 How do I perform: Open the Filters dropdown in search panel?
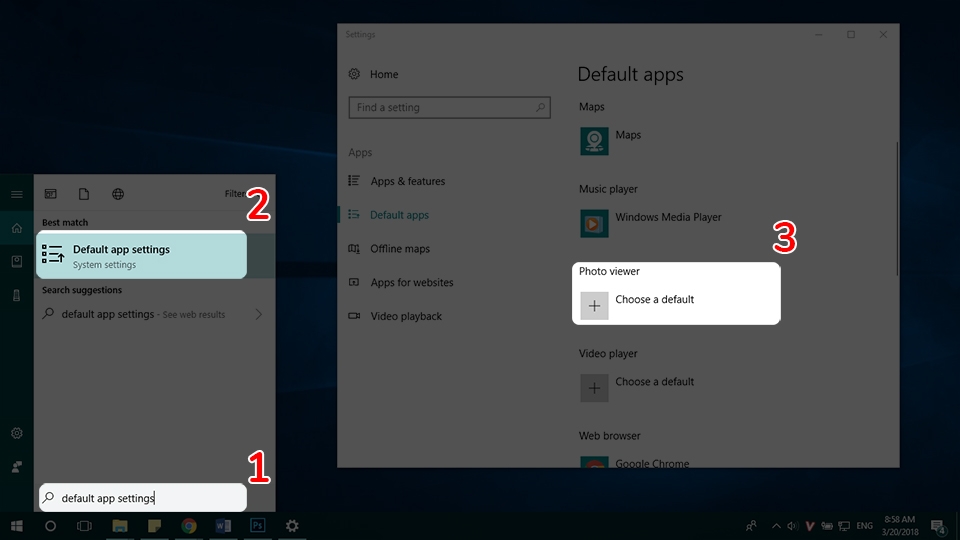pos(237,193)
